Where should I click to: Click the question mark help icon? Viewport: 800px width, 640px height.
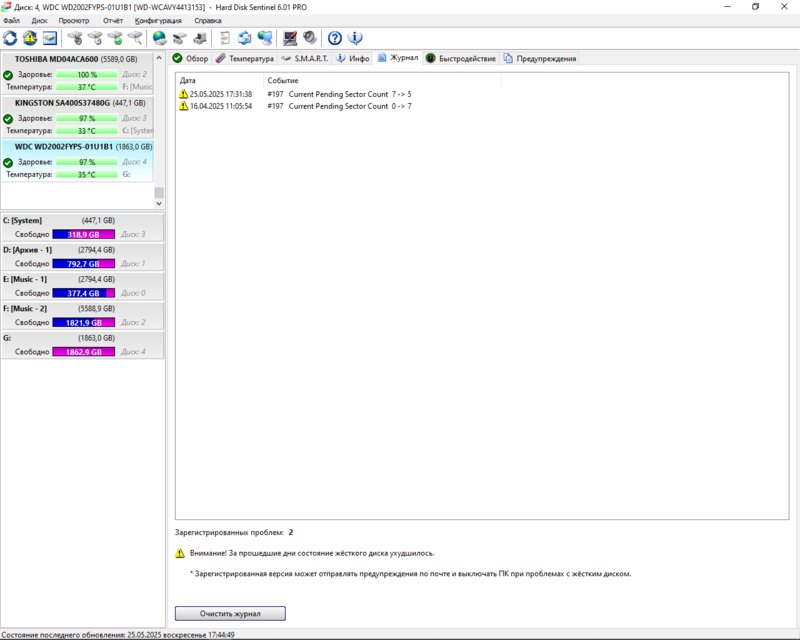tap(335, 38)
